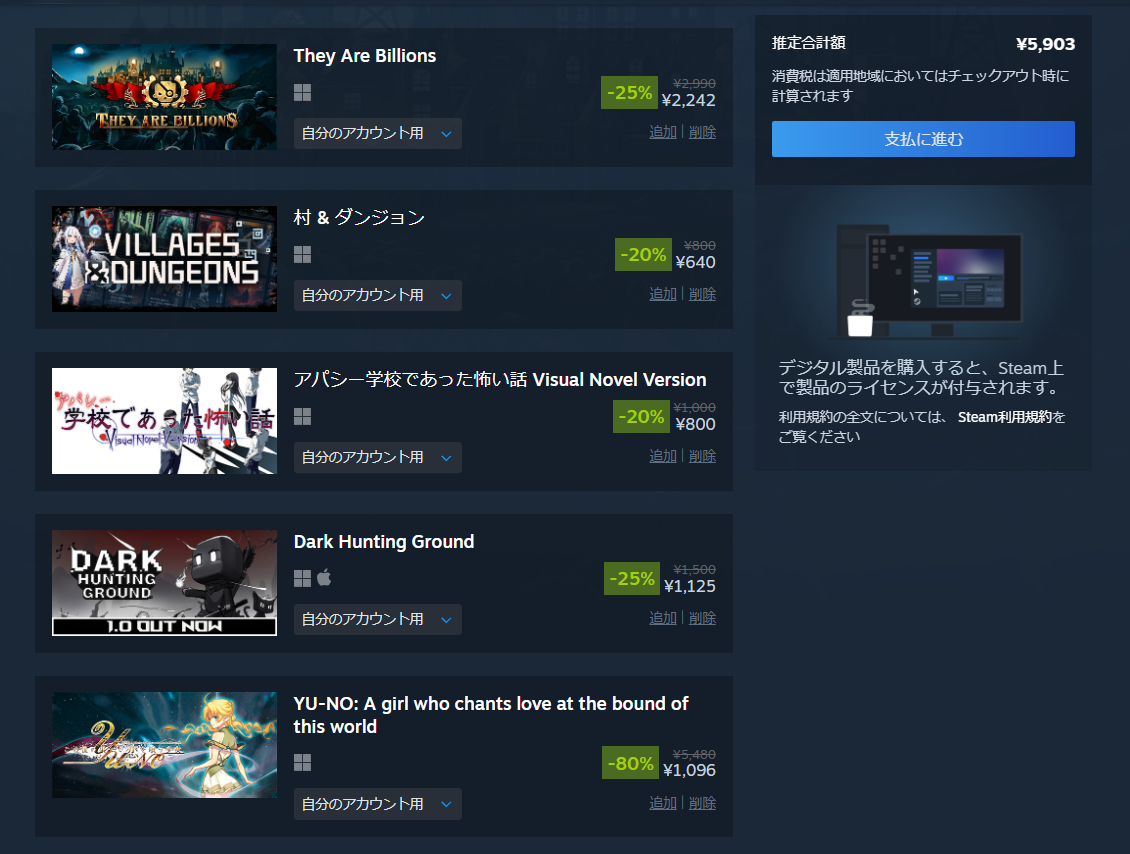Click 追加 link for 村 & ダンジョン
Viewport: 1130px width, 854px height.
663,294
